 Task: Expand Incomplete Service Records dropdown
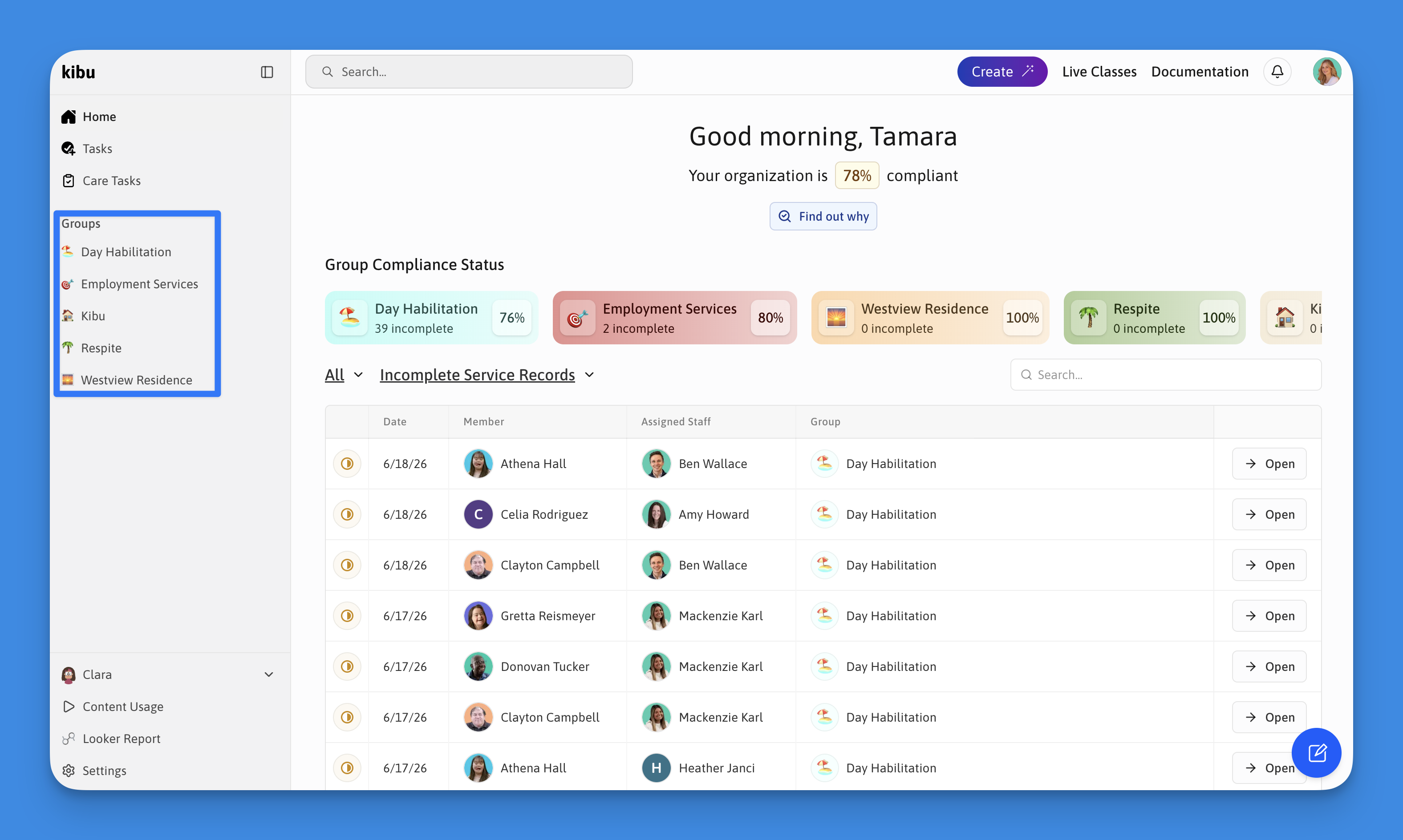click(x=487, y=375)
